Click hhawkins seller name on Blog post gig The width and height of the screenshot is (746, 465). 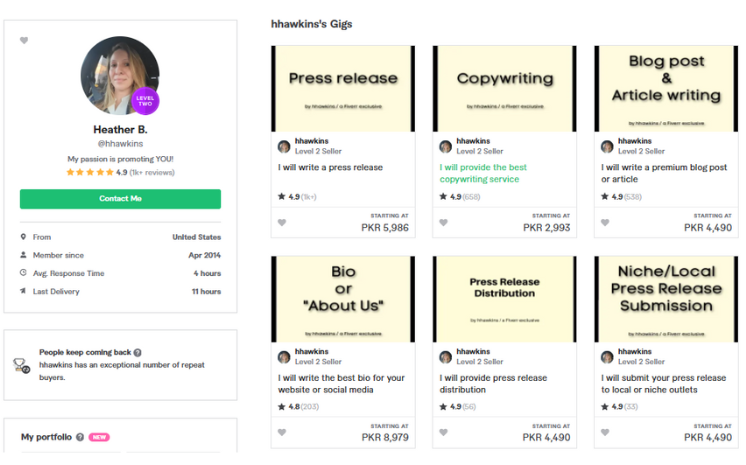click(x=634, y=141)
